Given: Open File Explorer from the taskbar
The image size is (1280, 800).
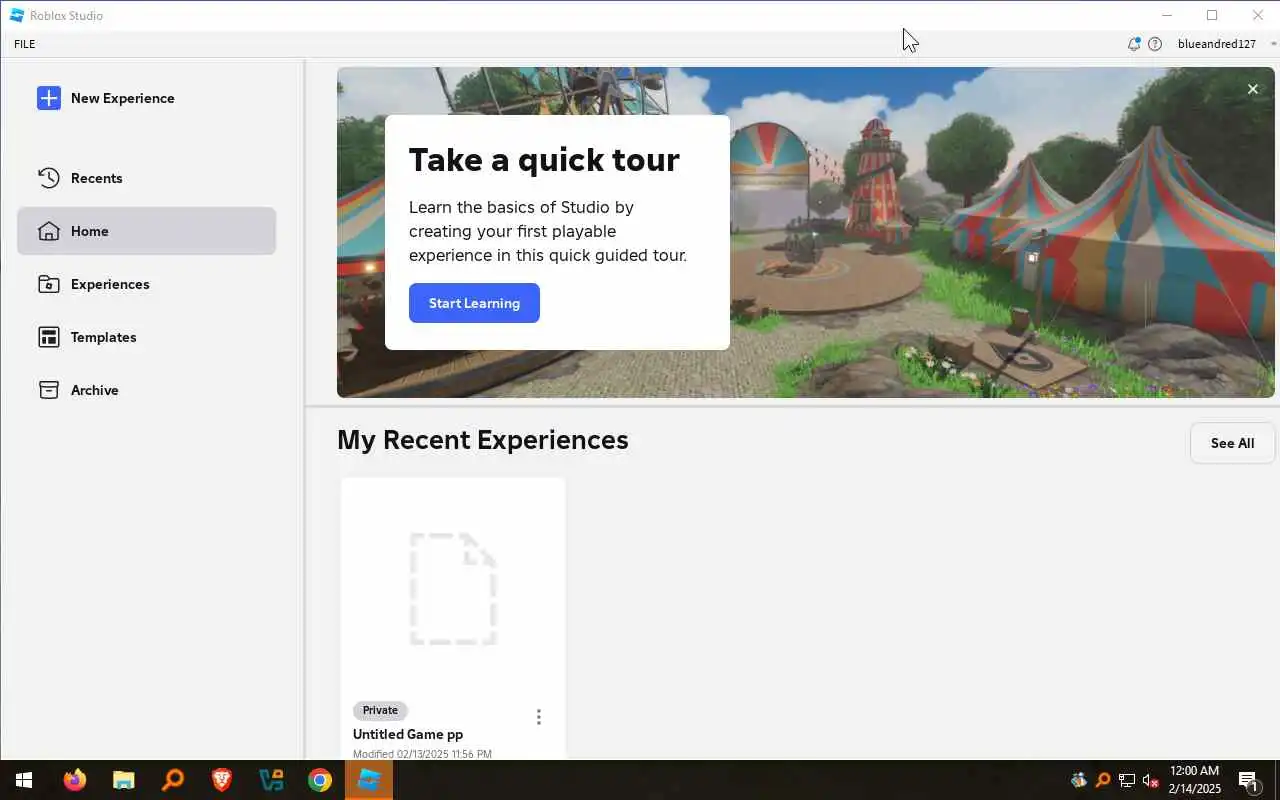Looking at the screenshot, I should (x=123, y=780).
